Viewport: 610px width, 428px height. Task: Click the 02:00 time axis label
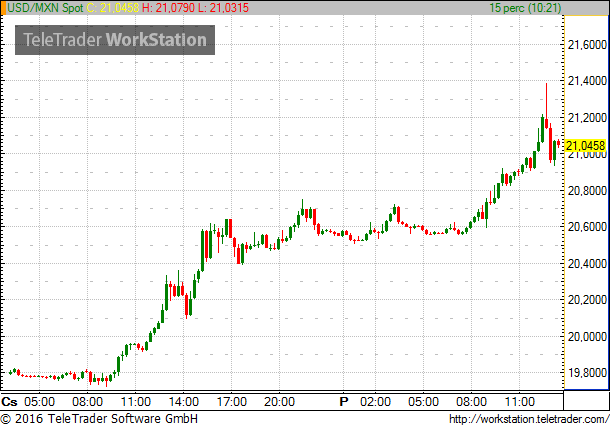[375, 402]
